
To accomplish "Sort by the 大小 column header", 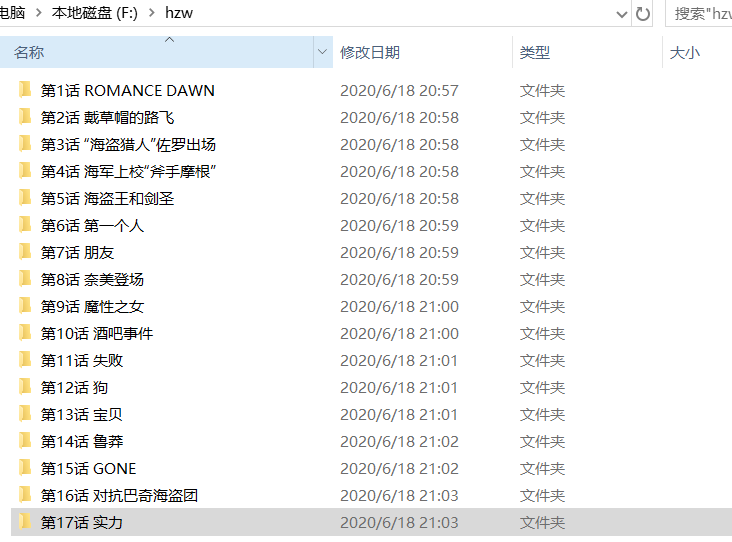I will [697, 52].
